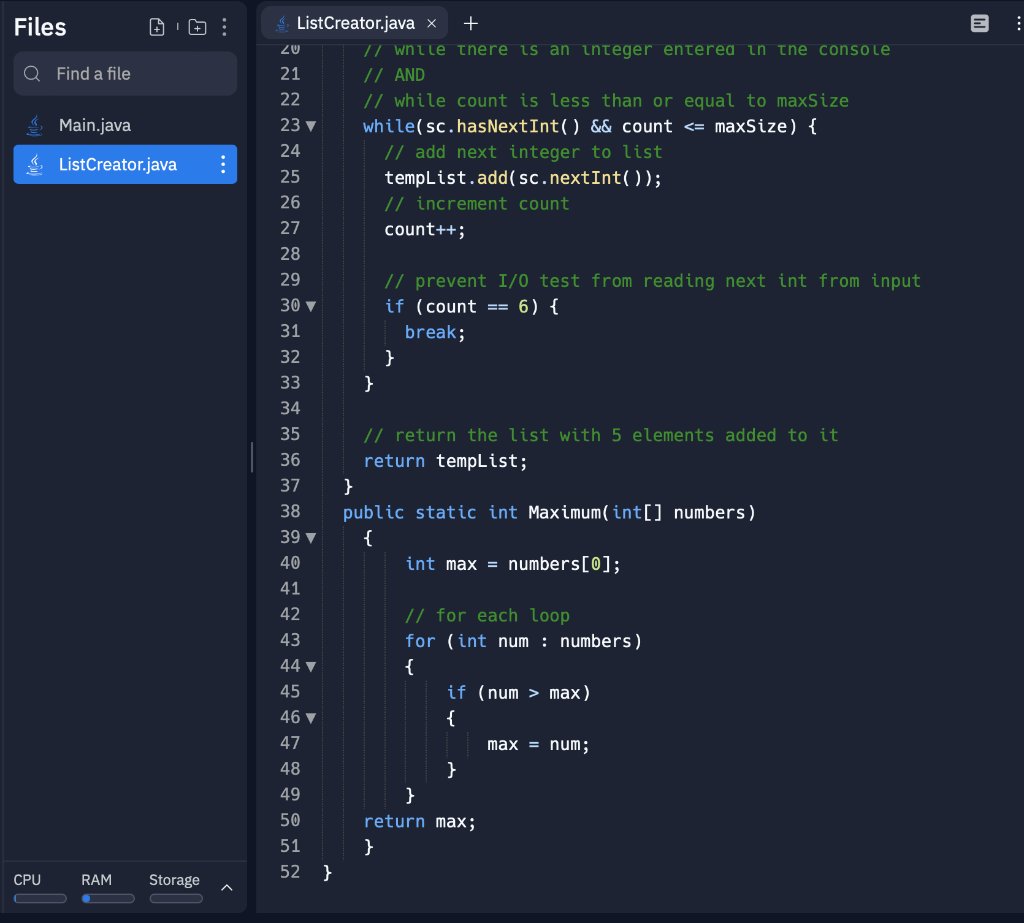Open the Files panel three-dot menu

tap(225, 27)
